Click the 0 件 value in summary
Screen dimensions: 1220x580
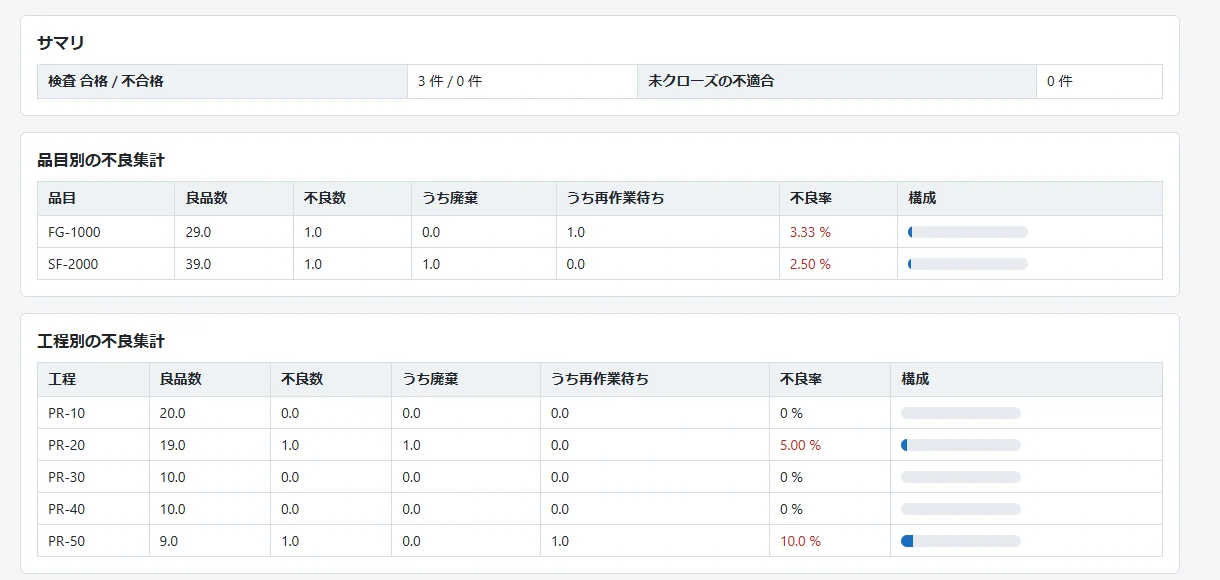[1059, 81]
